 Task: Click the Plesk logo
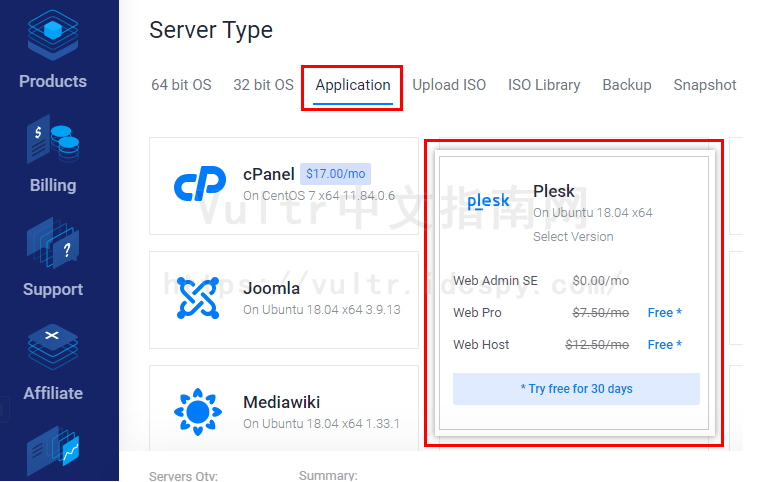point(488,201)
